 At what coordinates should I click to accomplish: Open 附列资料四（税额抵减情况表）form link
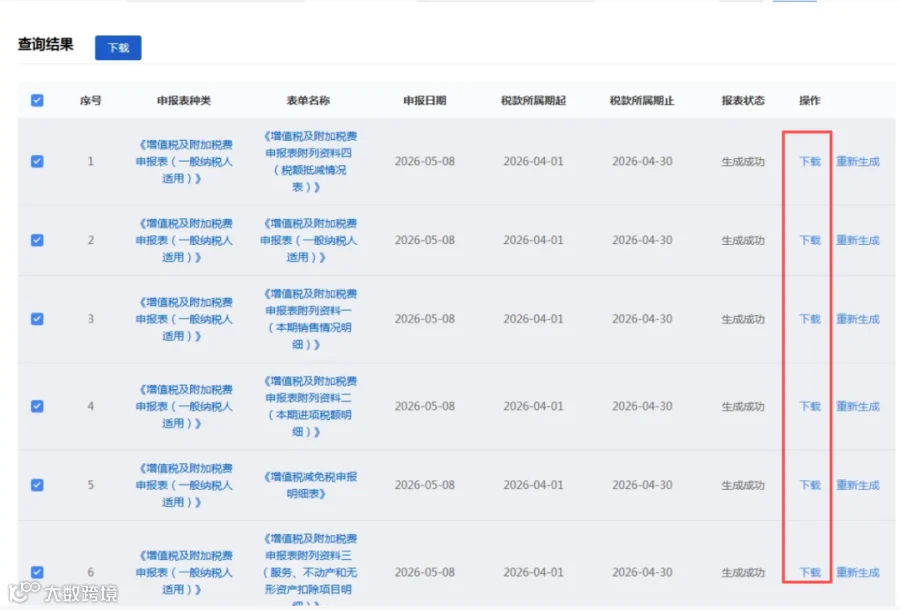point(309,161)
